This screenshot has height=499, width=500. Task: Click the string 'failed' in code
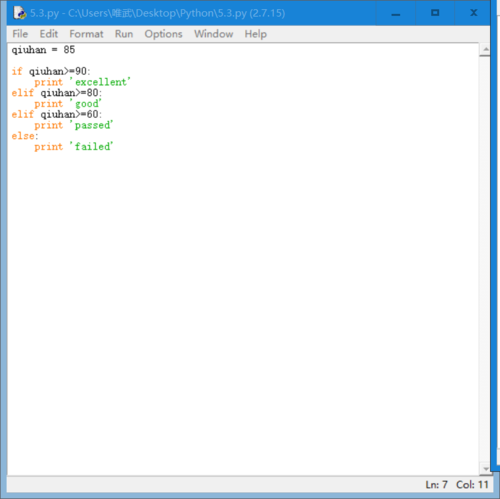coord(91,147)
